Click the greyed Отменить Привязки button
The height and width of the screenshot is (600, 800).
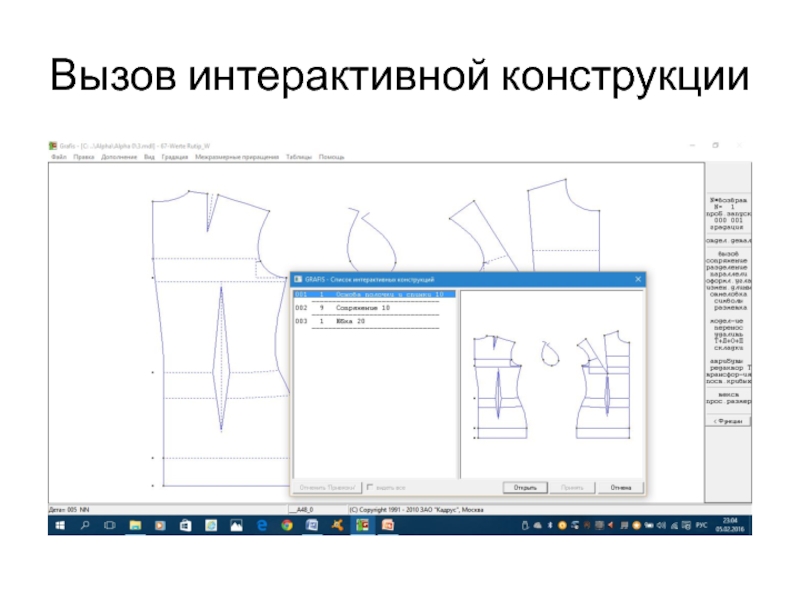pyautogui.click(x=327, y=488)
